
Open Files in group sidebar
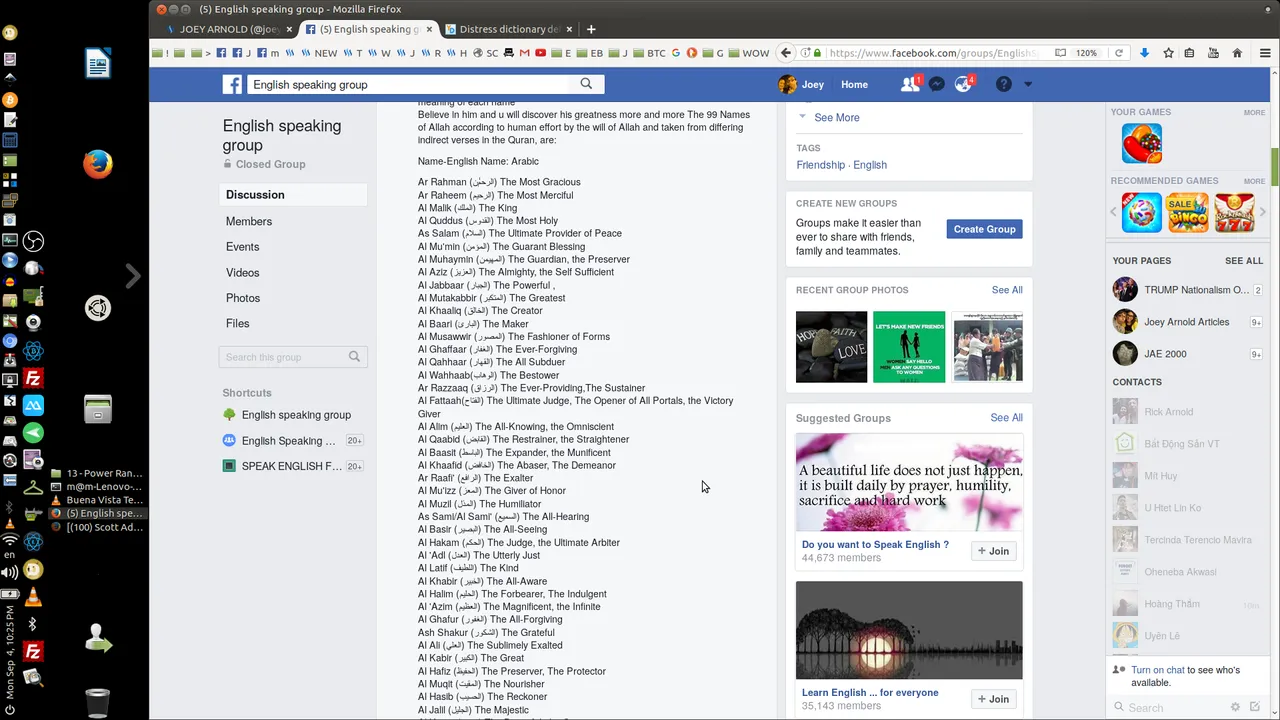pos(238,324)
